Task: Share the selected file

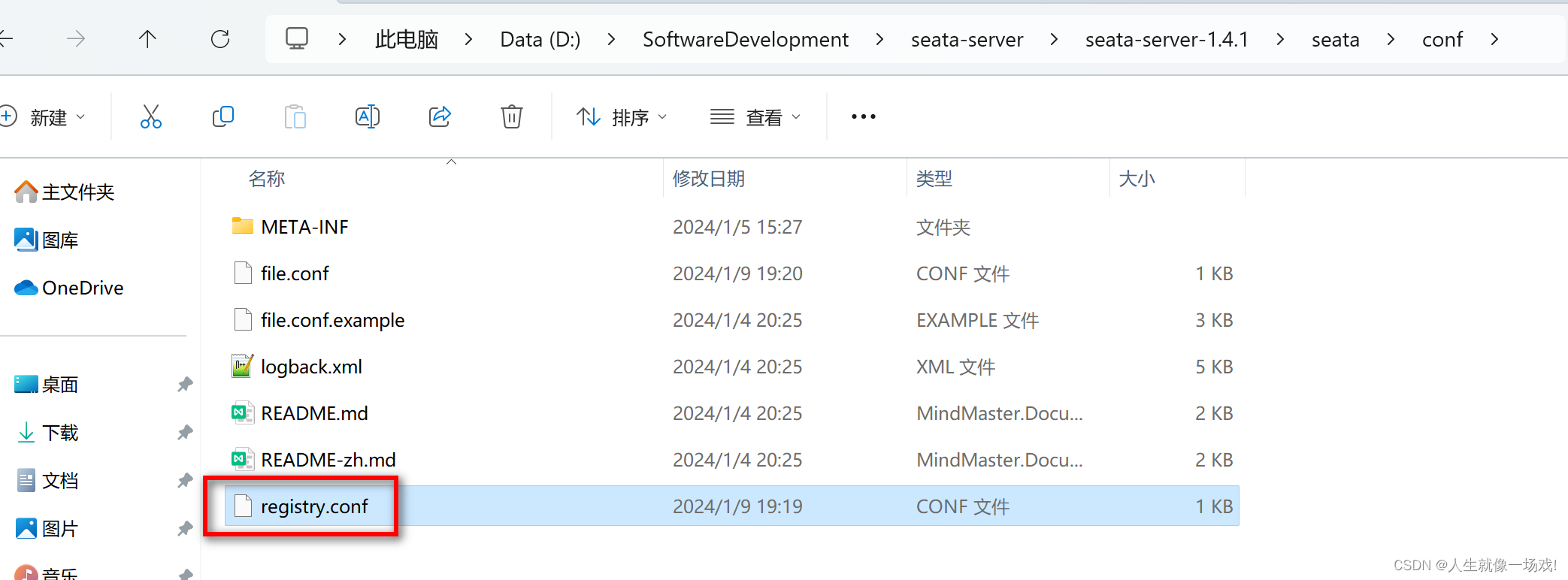Action: [440, 116]
